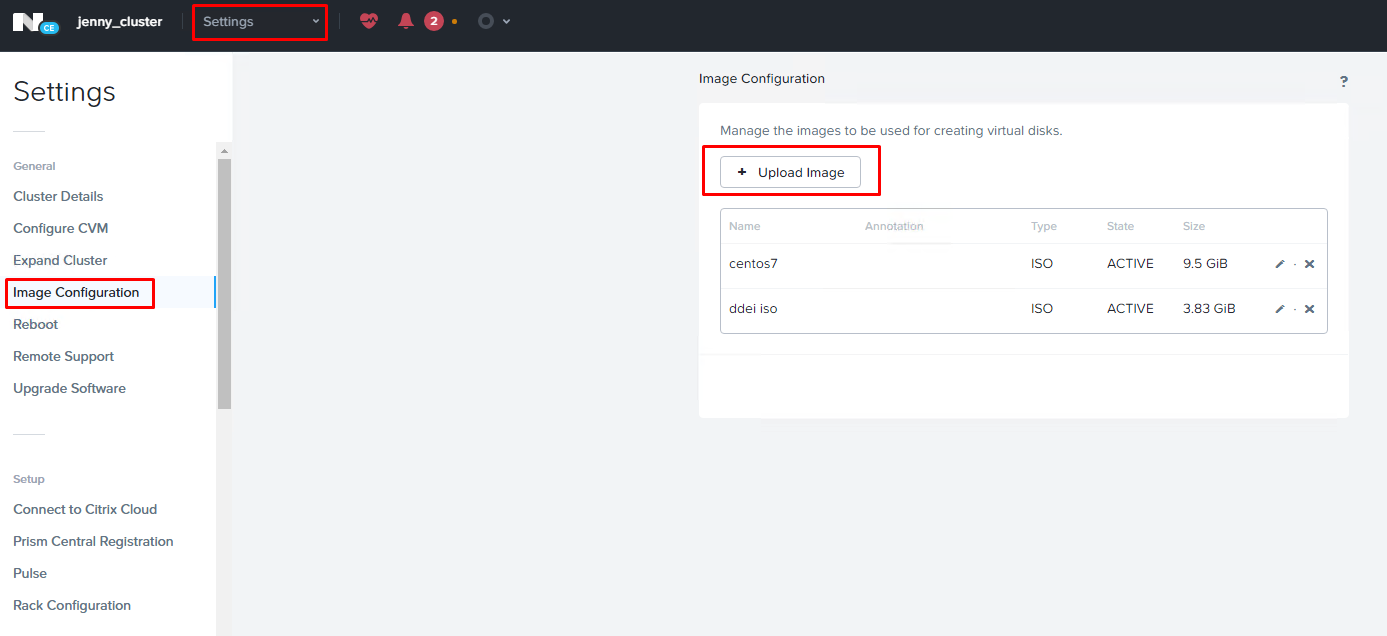Expand the tasks circle dropdown

494,21
